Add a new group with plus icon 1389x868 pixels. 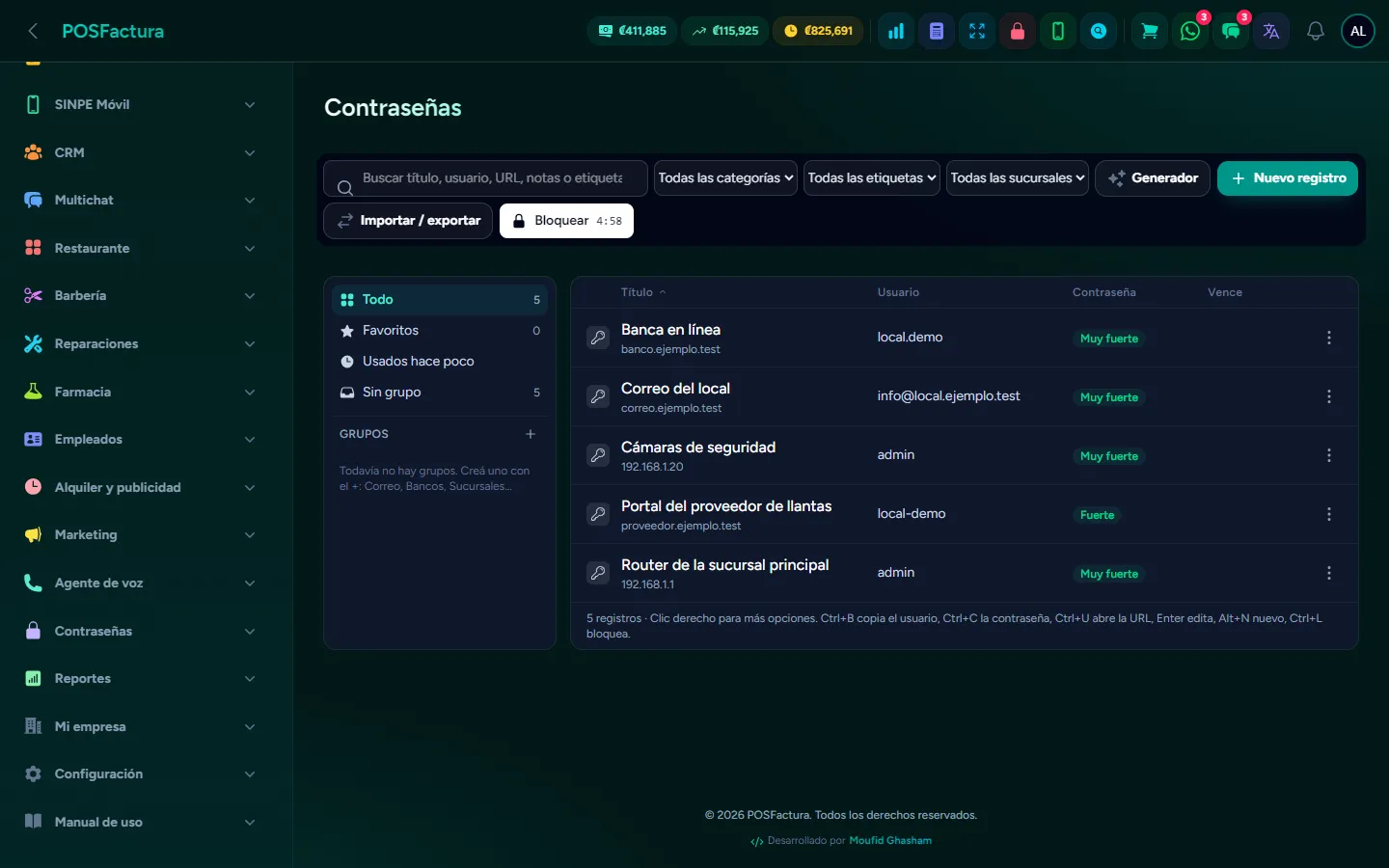click(531, 434)
